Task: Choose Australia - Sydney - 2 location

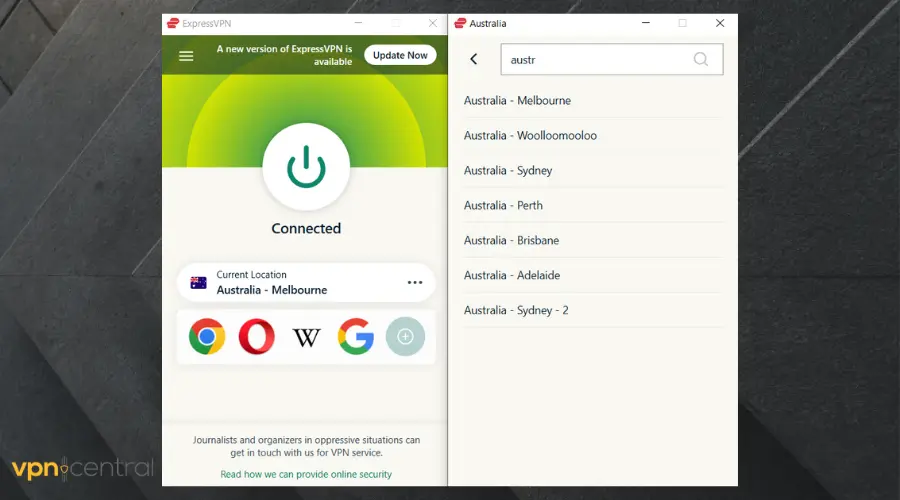Action: pos(593,311)
